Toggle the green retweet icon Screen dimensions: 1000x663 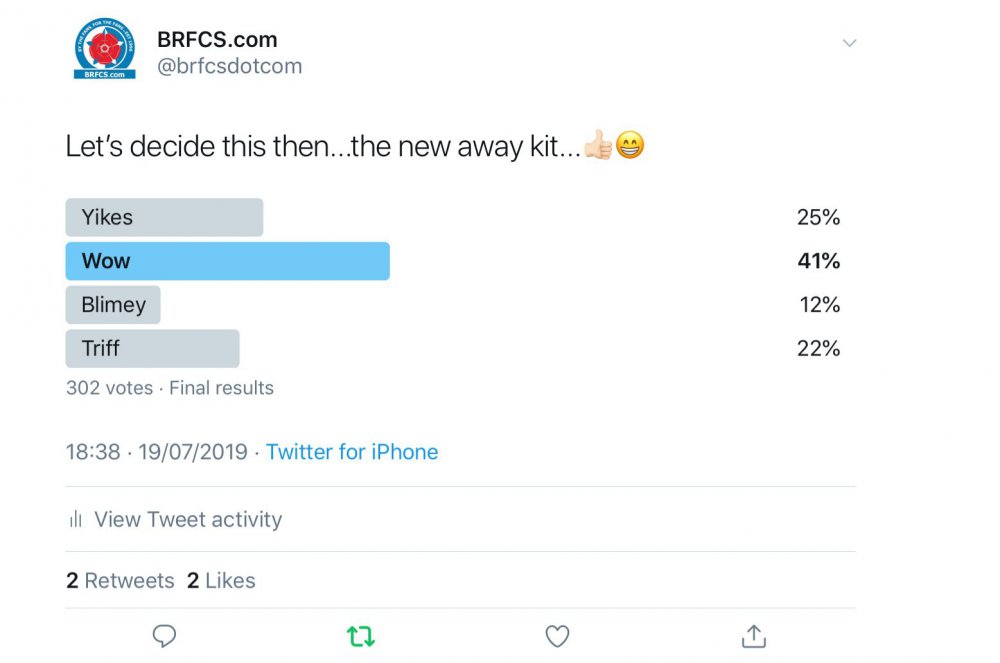click(360, 636)
